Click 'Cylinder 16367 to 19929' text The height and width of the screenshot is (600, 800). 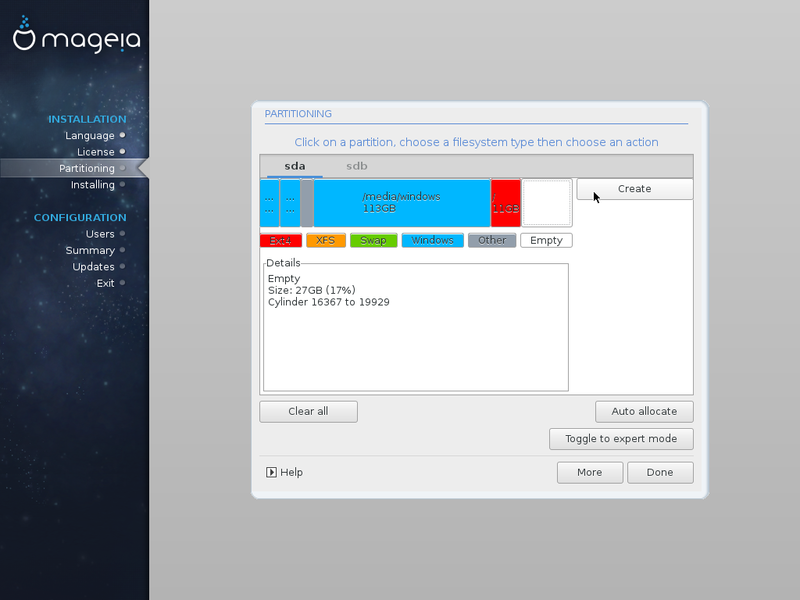329,302
